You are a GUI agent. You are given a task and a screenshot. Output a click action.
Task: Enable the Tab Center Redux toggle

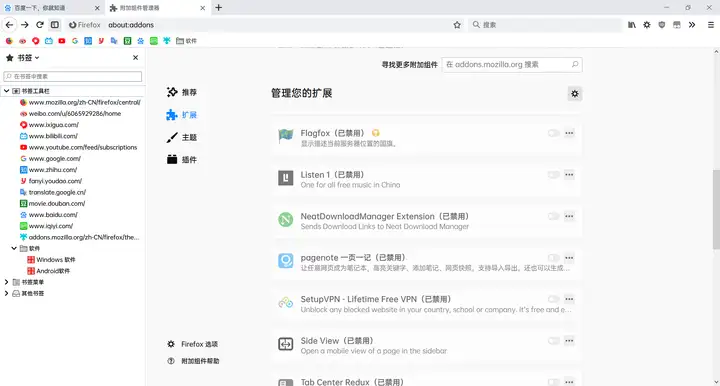[x=554, y=382]
